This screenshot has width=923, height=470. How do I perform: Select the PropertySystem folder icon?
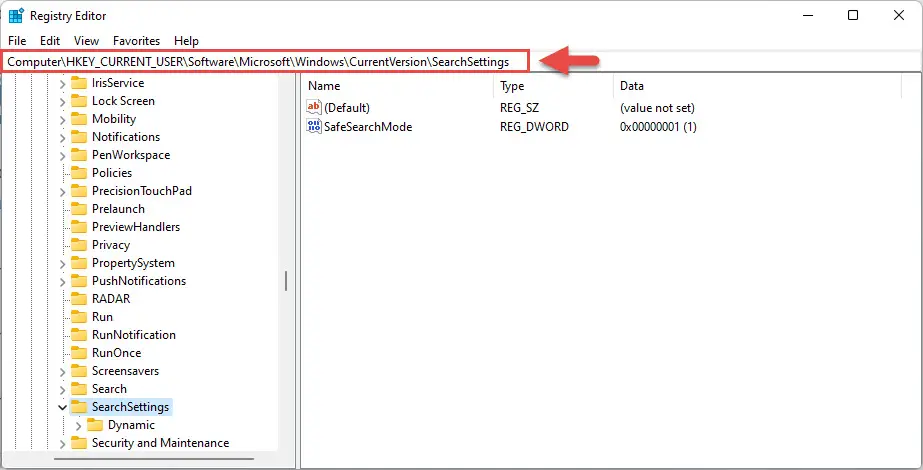coord(79,263)
